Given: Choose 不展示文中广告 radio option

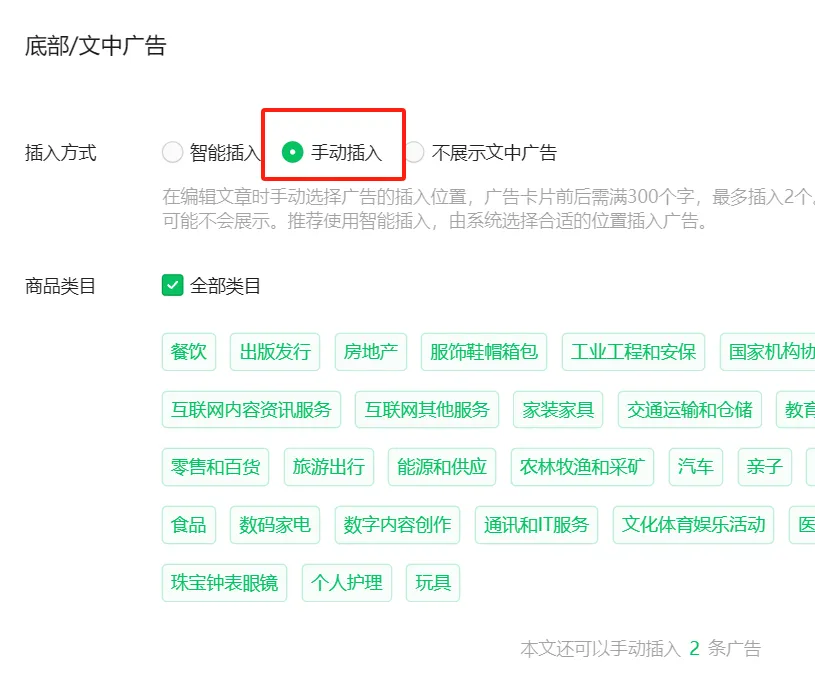Looking at the screenshot, I should pos(414,152).
